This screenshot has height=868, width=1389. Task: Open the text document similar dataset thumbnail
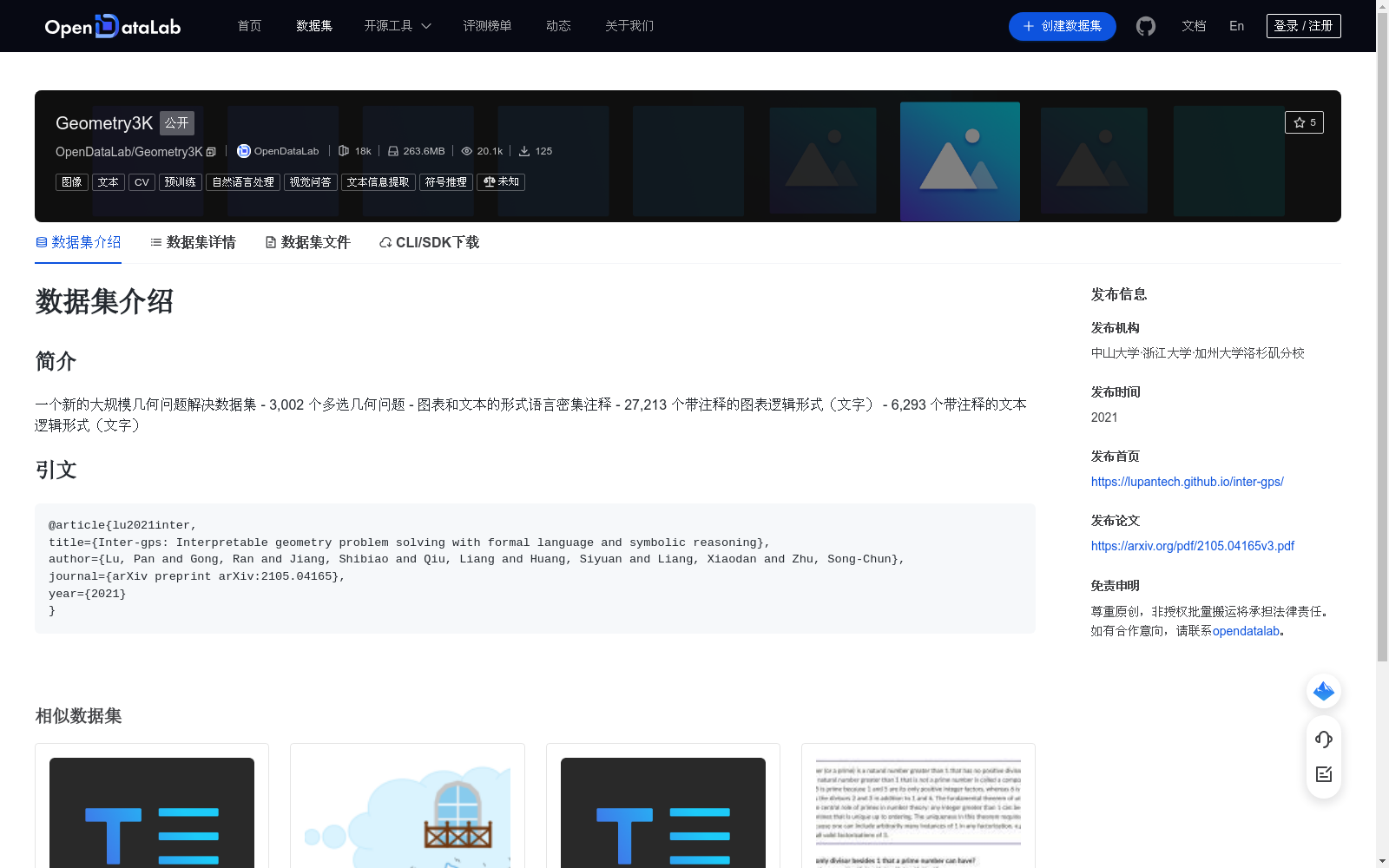918,812
